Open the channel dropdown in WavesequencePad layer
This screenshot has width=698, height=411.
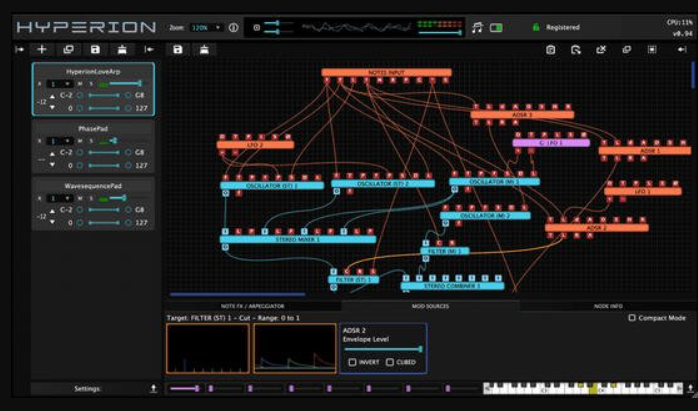click(x=60, y=199)
